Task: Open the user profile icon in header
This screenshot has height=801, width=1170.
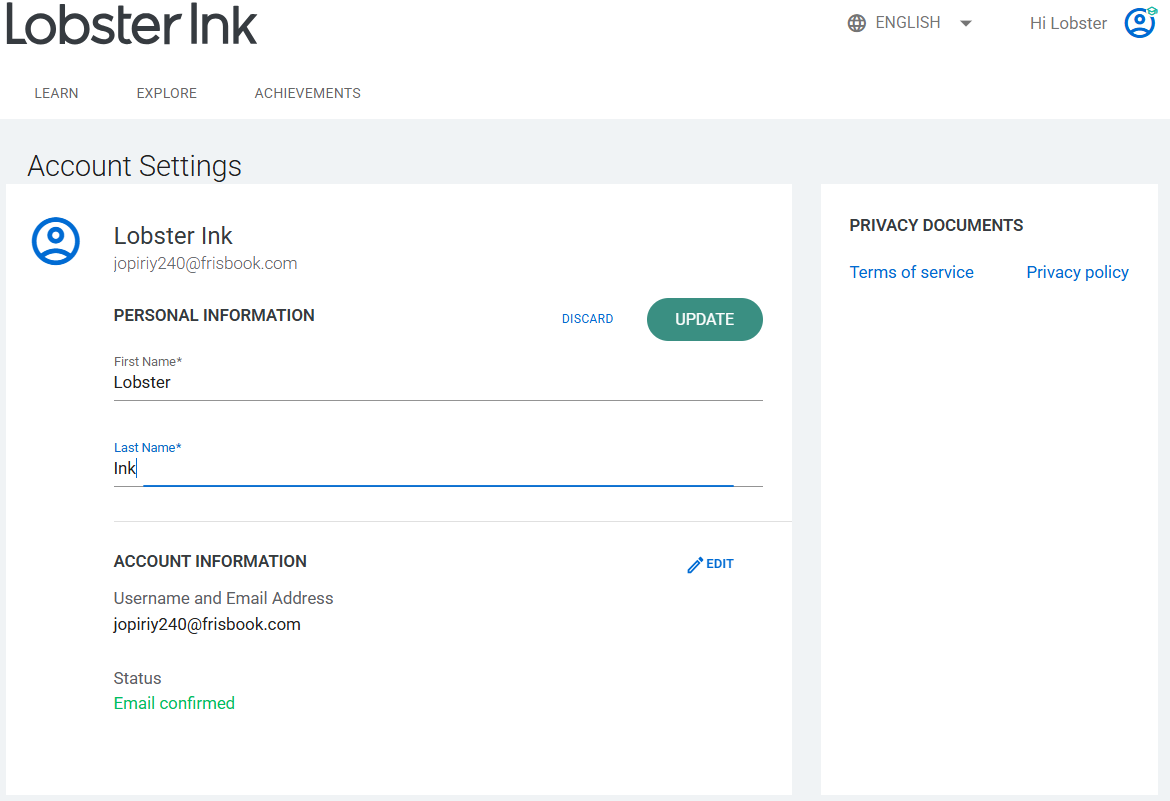Action: click(x=1140, y=22)
